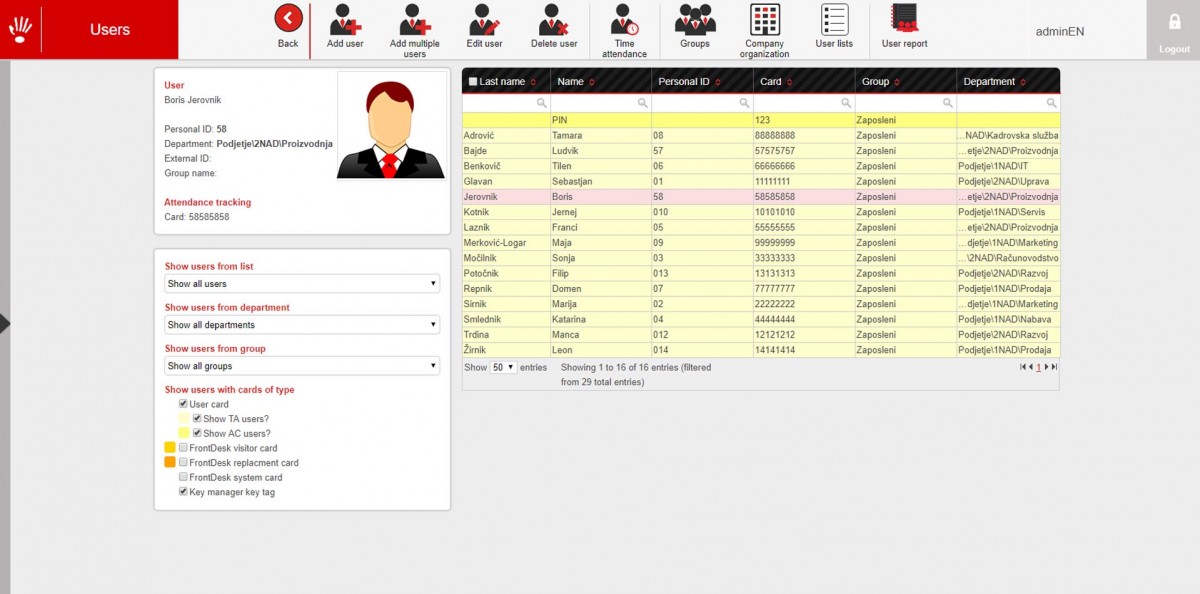This screenshot has height=594, width=1200.
Task: Select the Adrović row
Action: tap(761, 135)
